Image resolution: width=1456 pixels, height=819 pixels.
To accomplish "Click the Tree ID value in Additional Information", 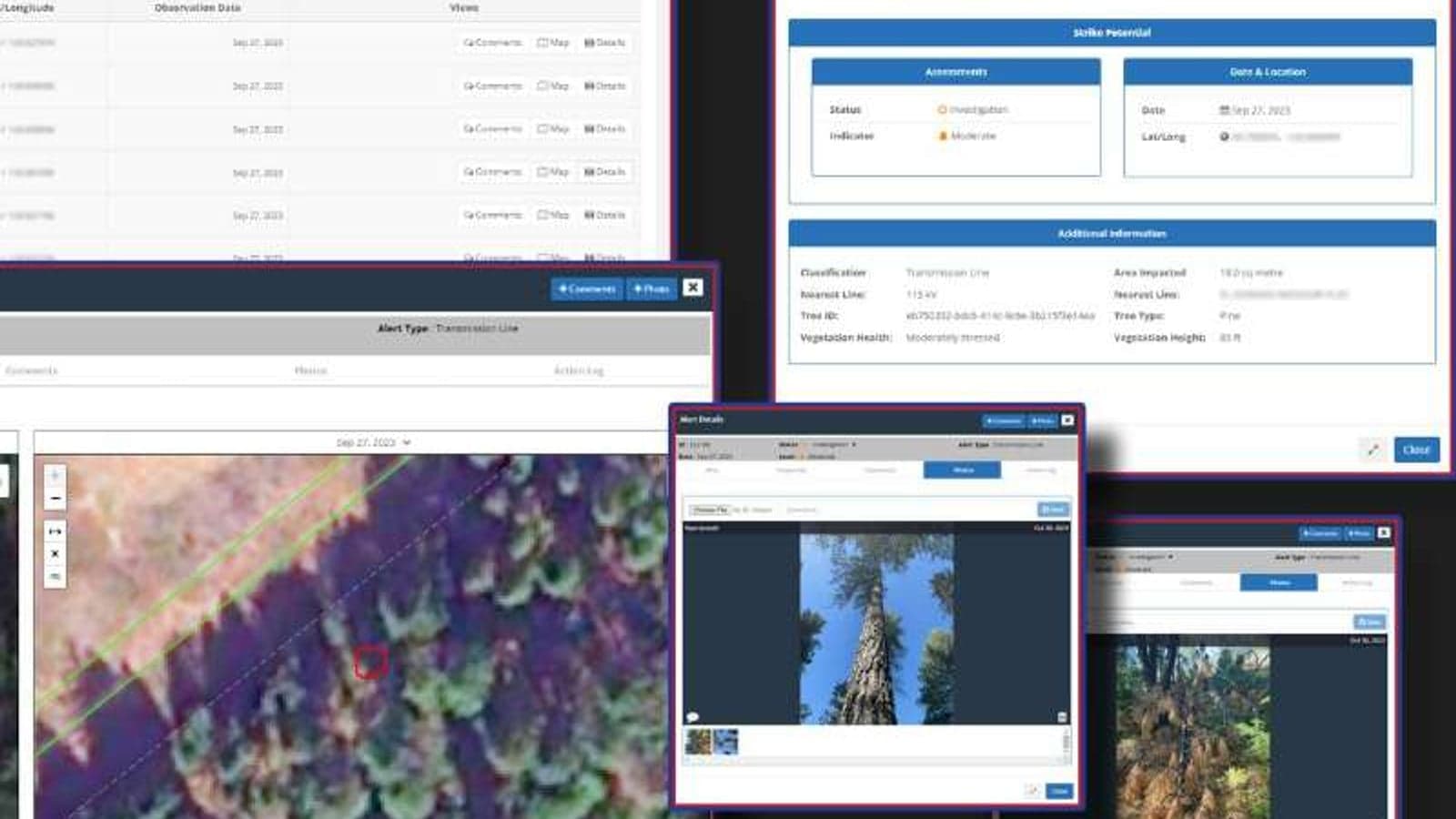I will tap(1000, 316).
